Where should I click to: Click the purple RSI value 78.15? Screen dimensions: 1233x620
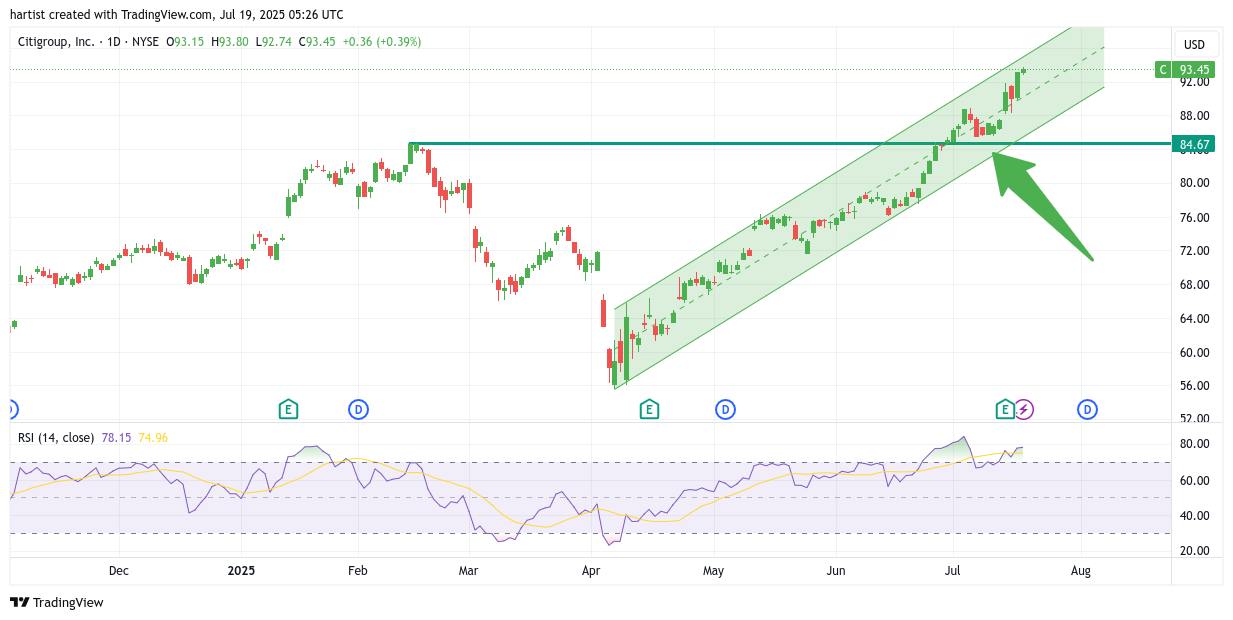point(115,437)
